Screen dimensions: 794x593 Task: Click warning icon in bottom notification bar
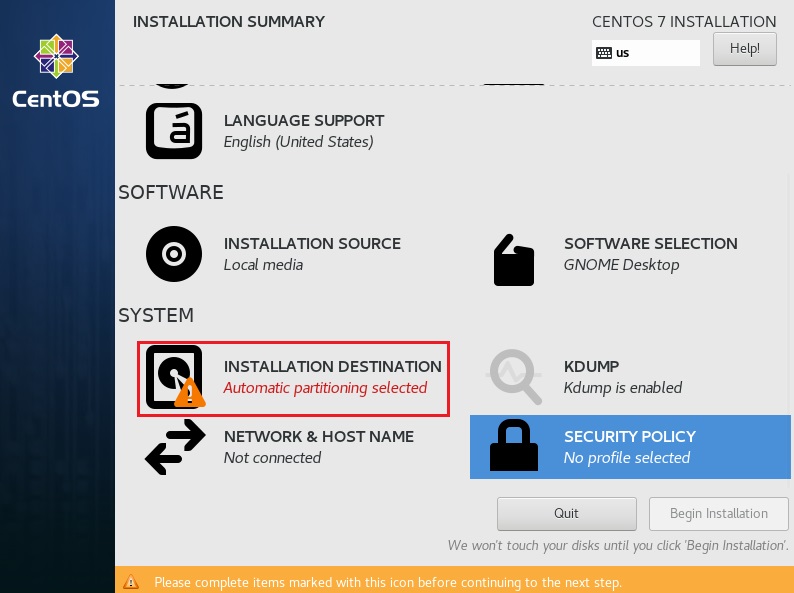pos(131,581)
